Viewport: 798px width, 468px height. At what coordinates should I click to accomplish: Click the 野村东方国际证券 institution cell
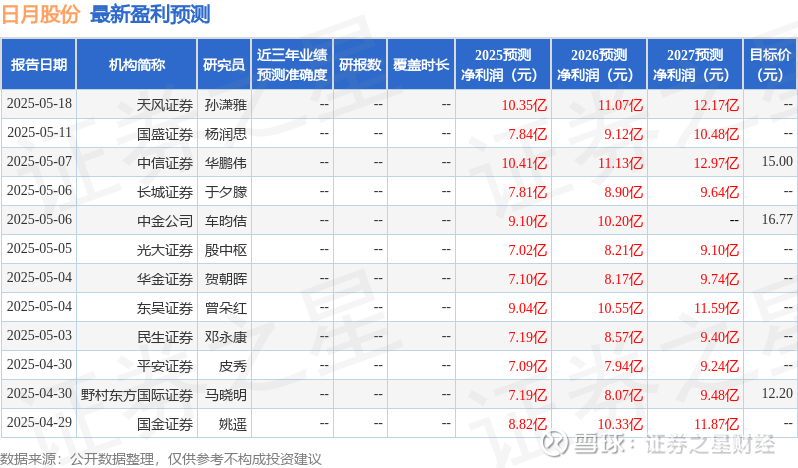tap(137, 395)
